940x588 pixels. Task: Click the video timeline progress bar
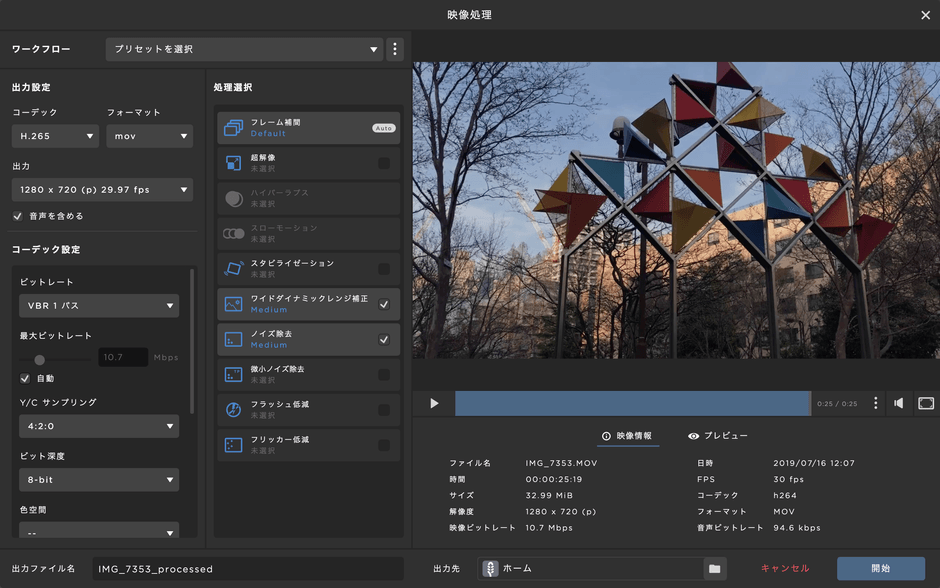632,403
